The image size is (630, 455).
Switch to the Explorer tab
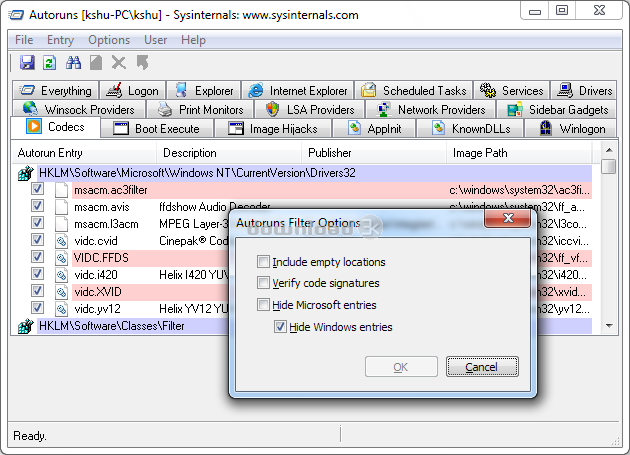(x=204, y=90)
